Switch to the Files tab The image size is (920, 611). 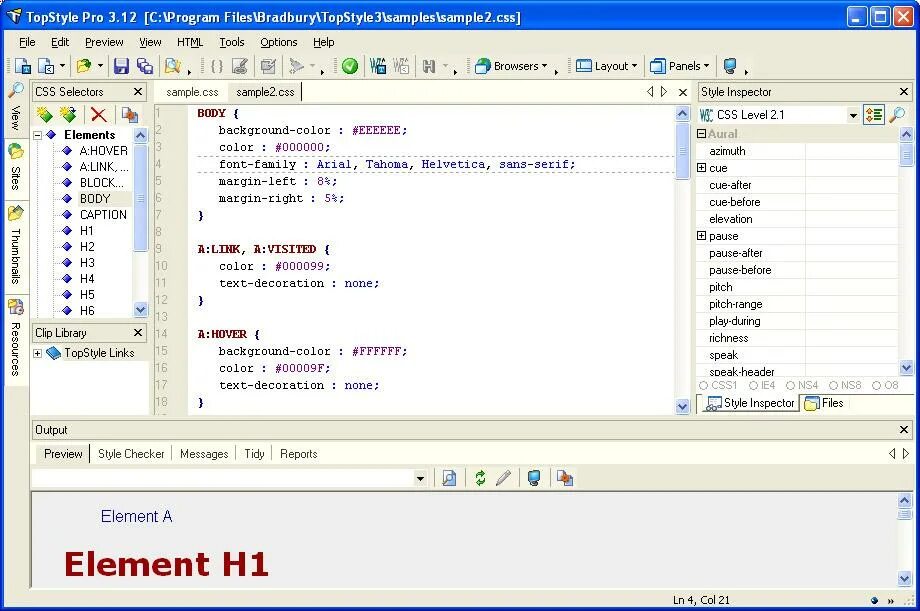tap(825, 403)
